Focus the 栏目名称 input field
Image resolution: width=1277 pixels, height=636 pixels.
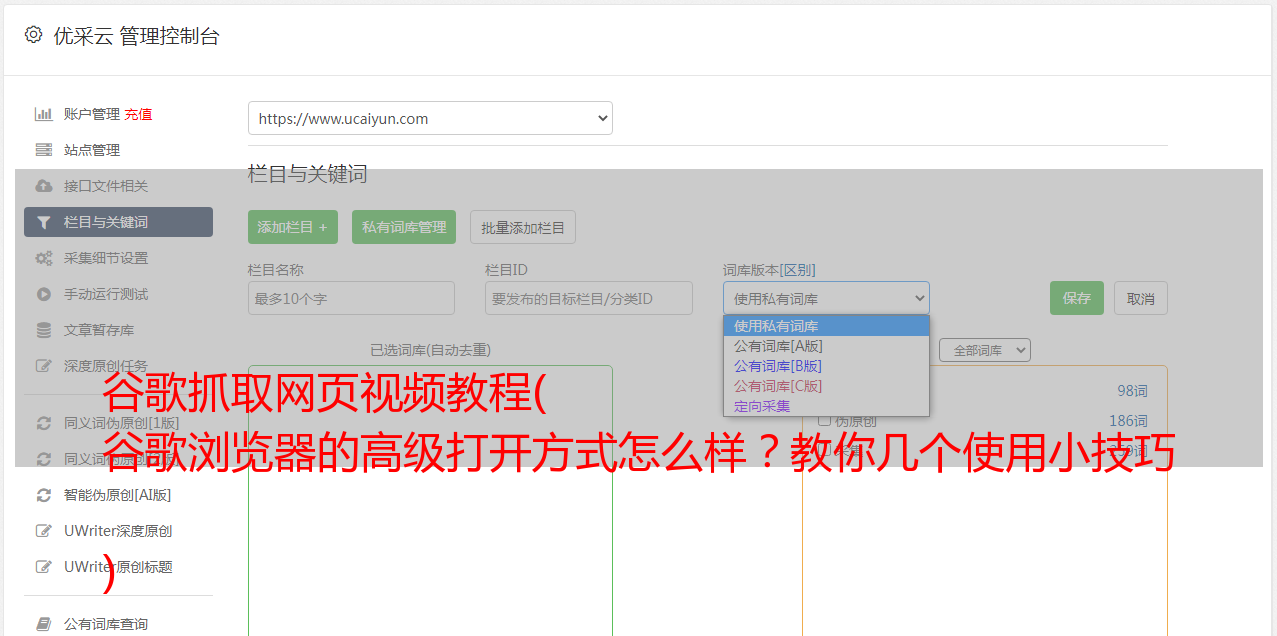coord(351,298)
